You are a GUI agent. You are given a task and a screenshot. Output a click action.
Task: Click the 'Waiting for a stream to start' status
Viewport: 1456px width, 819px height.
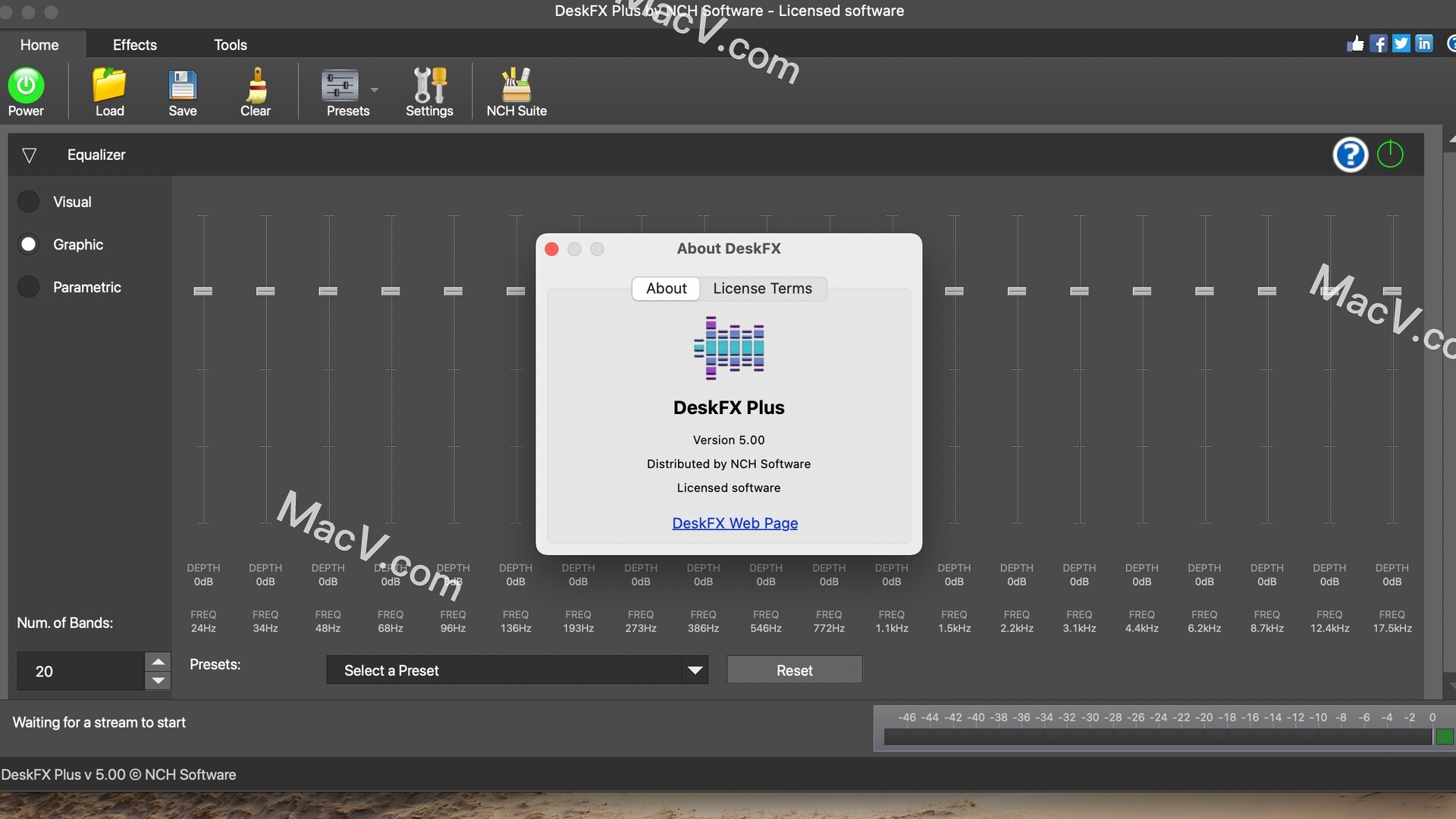[x=99, y=723]
